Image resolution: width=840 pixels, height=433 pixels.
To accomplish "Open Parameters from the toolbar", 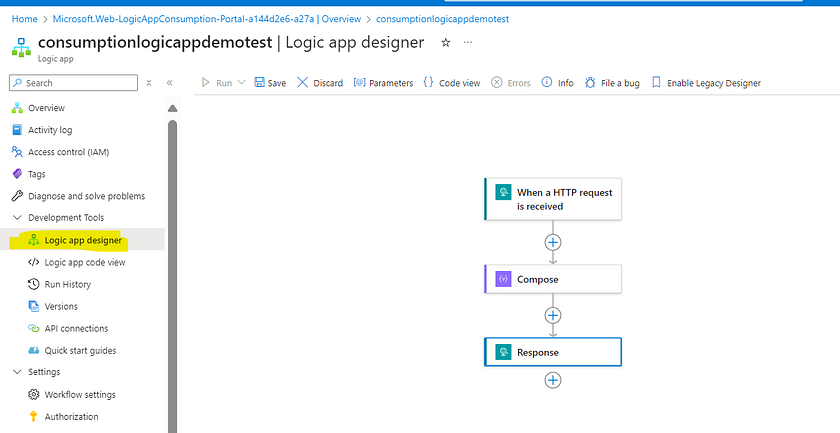I will point(383,83).
